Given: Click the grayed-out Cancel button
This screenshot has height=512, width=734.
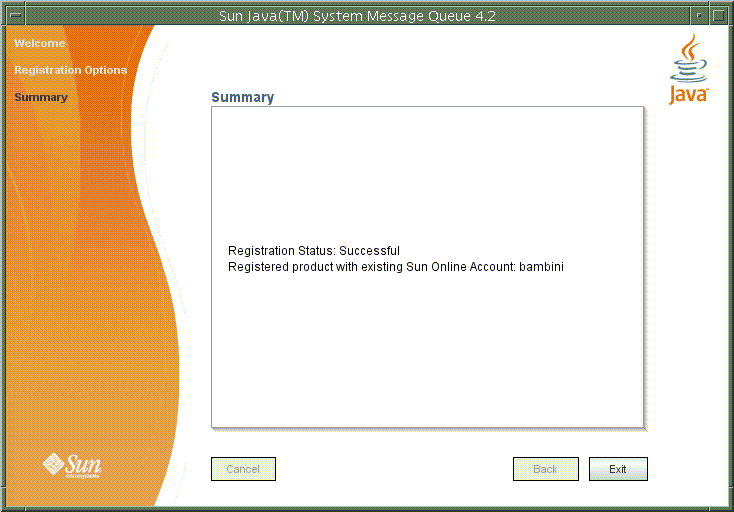Looking at the screenshot, I should pos(243,469).
